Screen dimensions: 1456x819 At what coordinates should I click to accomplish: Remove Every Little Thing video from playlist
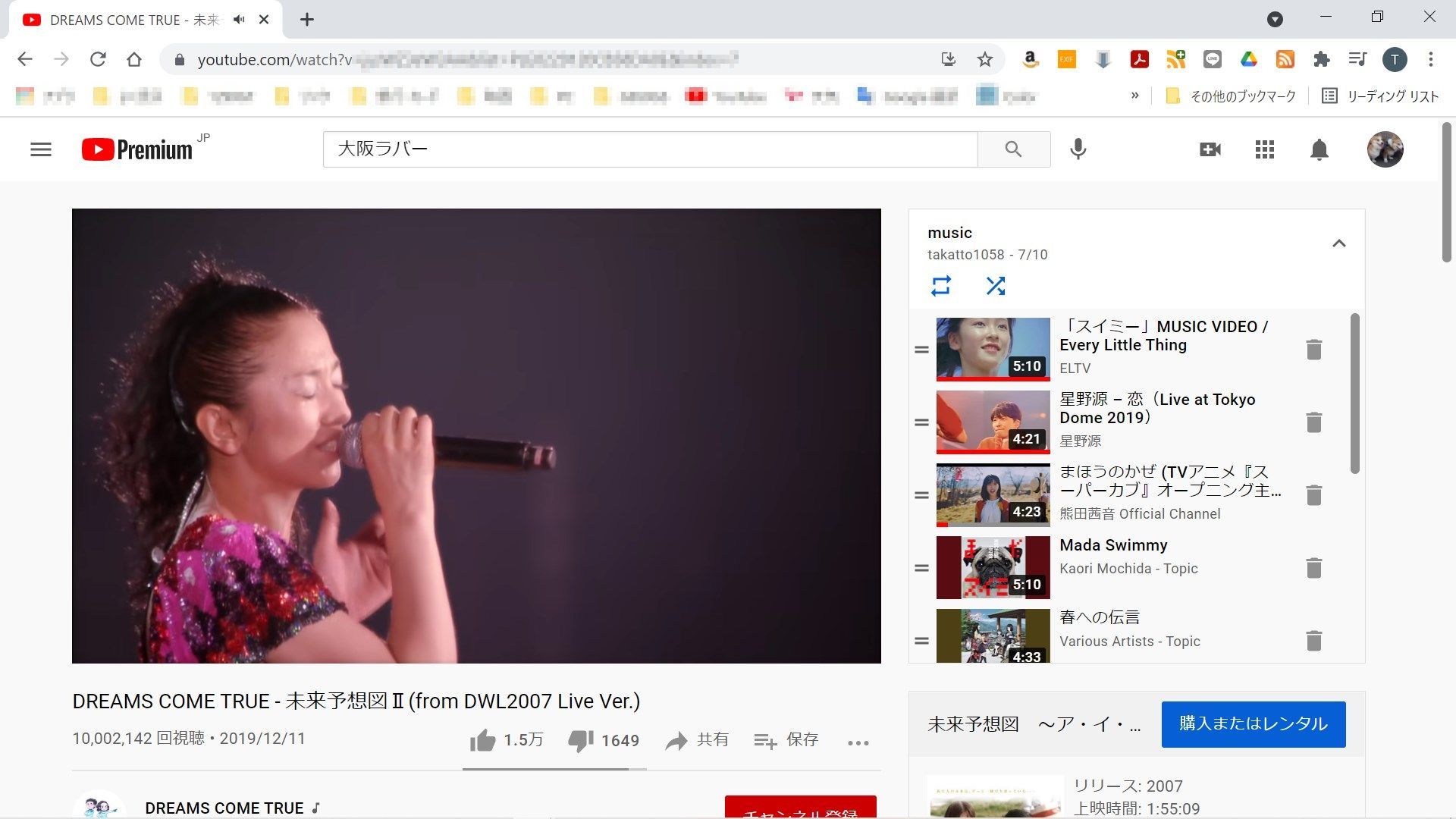[x=1314, y=350]
